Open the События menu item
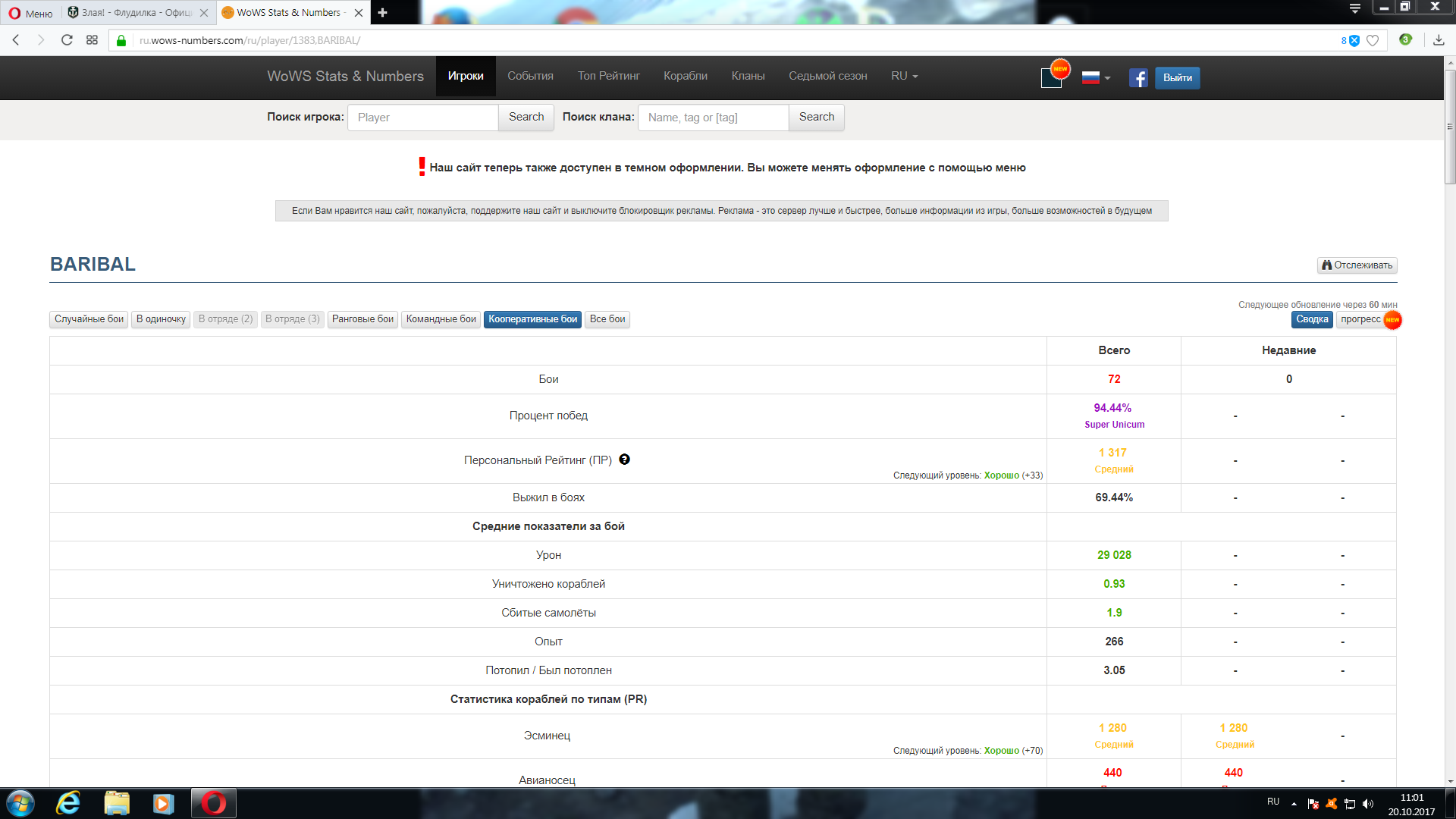1456x819 pixels. (x=530, y=76)
